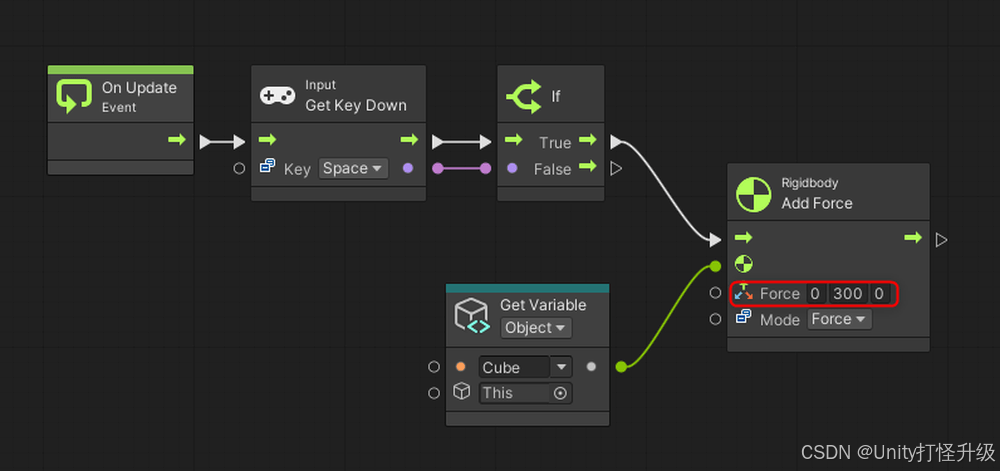The width and height of the screenshot is (1000, 471).
Task: Click the Force Z field showing 0
Action: tap(879, 293)
